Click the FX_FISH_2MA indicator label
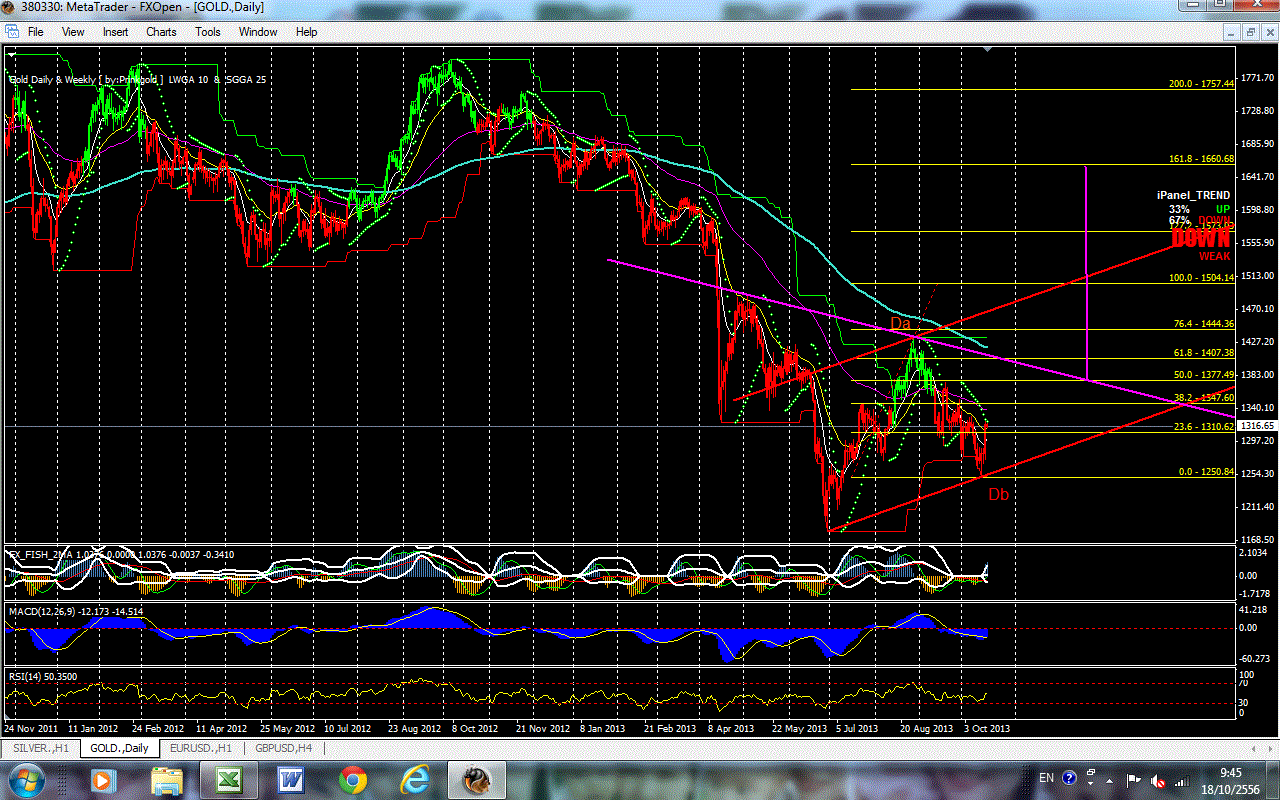This screenshot has width=1280, height=800. pyautogui.click(x=122, y=553)
